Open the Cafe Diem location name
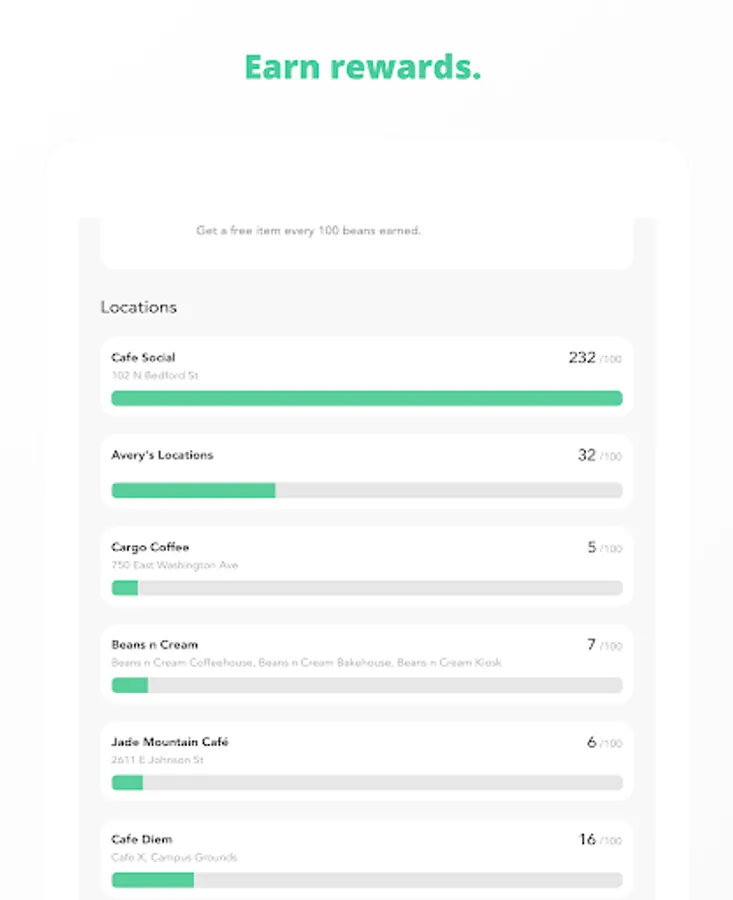733x900 pixels. click(x=141, y=839)
